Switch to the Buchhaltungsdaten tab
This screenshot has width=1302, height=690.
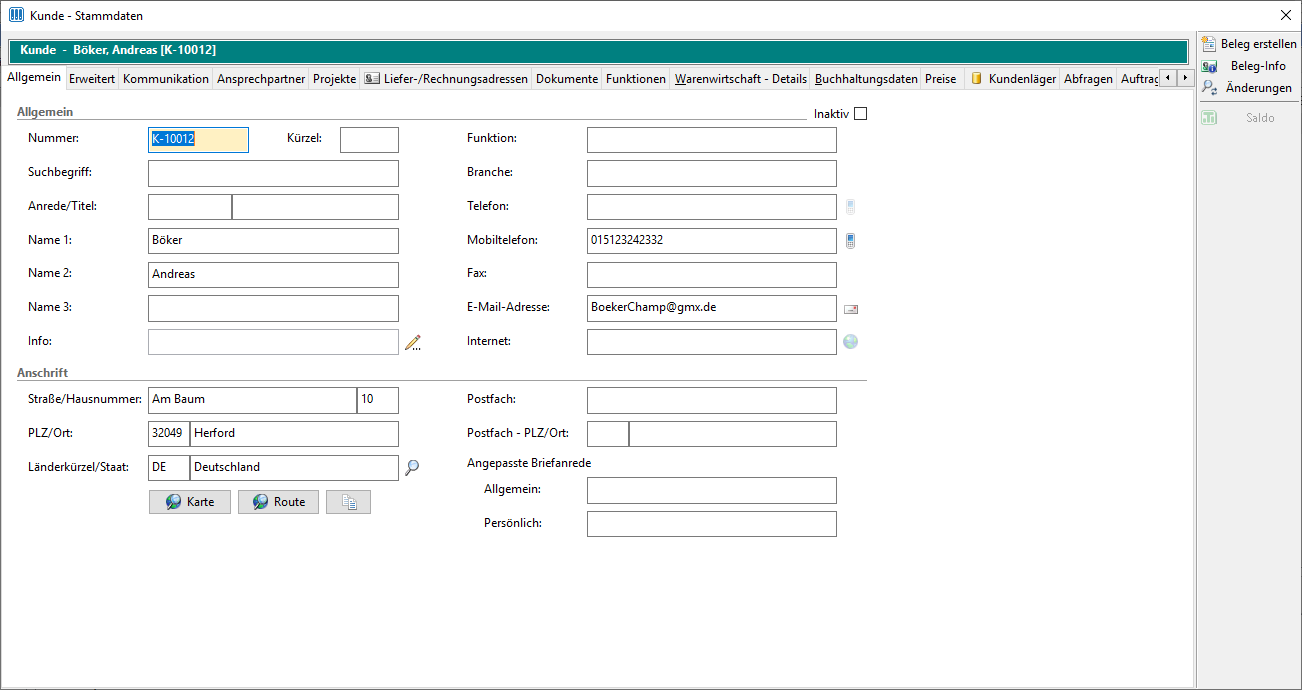866,79
